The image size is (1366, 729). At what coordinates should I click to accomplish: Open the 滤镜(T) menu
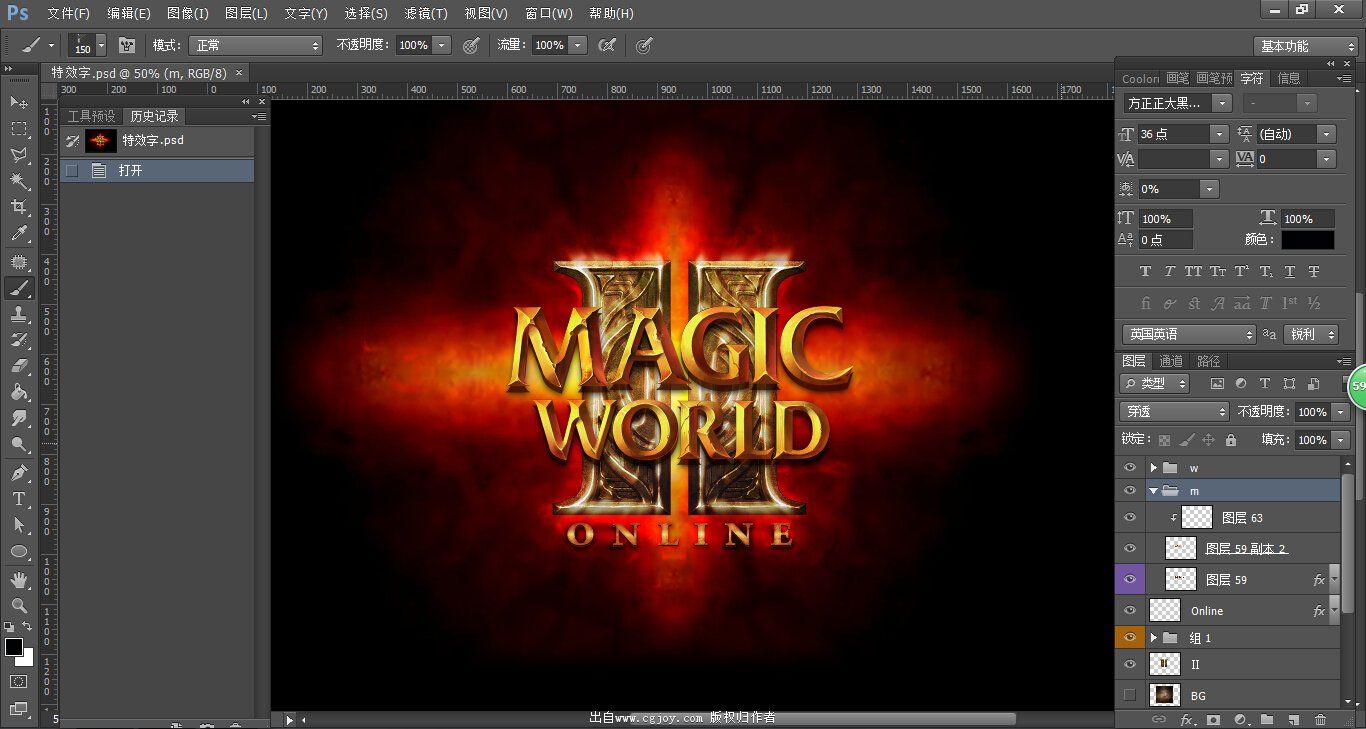(x=426, y=13)
